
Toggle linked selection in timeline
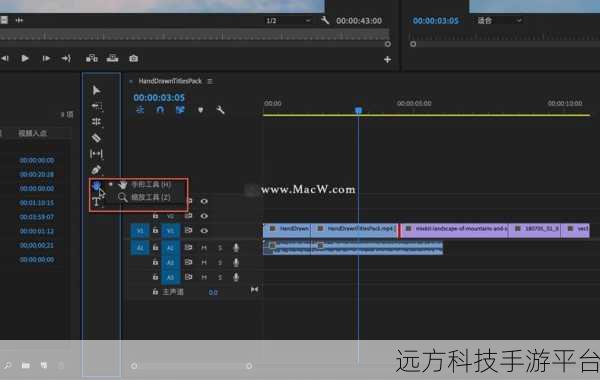180,110
